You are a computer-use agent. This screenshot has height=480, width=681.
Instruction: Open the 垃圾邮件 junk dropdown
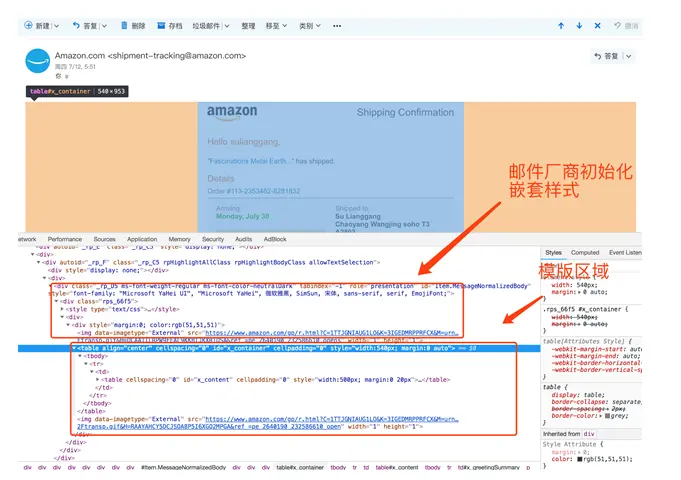[227, 26]
